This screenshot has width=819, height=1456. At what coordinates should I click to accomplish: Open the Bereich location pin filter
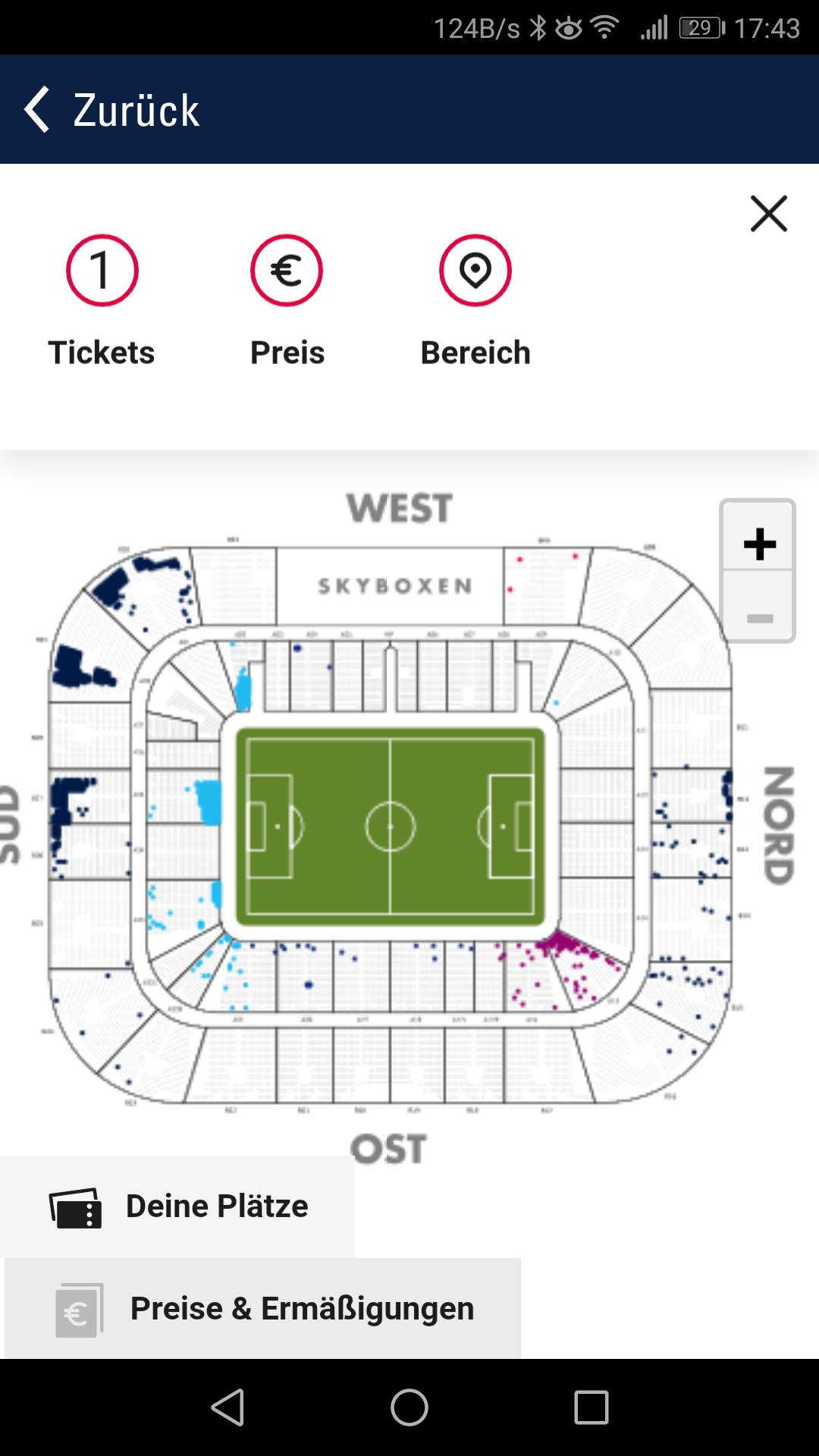(x=475, y=271)
